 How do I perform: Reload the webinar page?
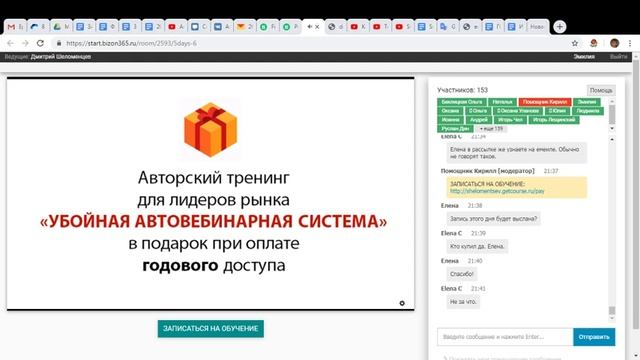40,43
